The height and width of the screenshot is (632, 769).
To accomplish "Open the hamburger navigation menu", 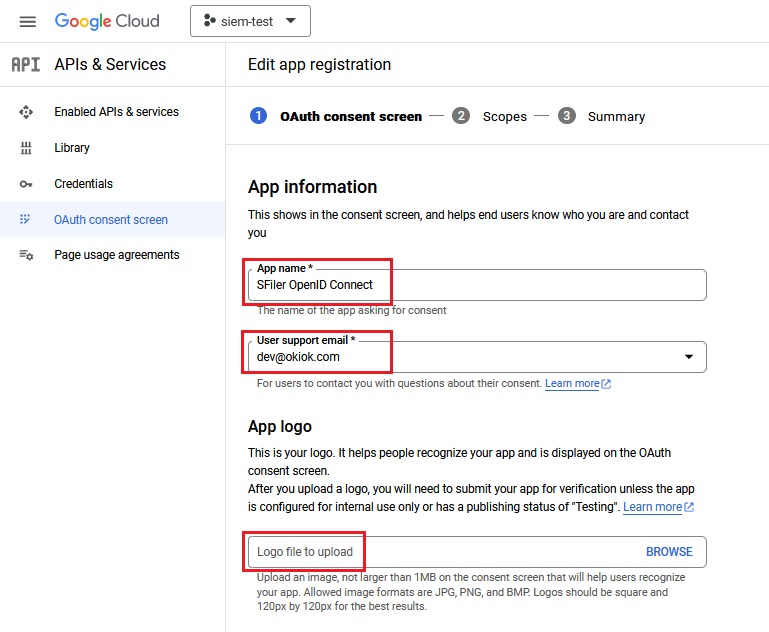I will 27,22.
